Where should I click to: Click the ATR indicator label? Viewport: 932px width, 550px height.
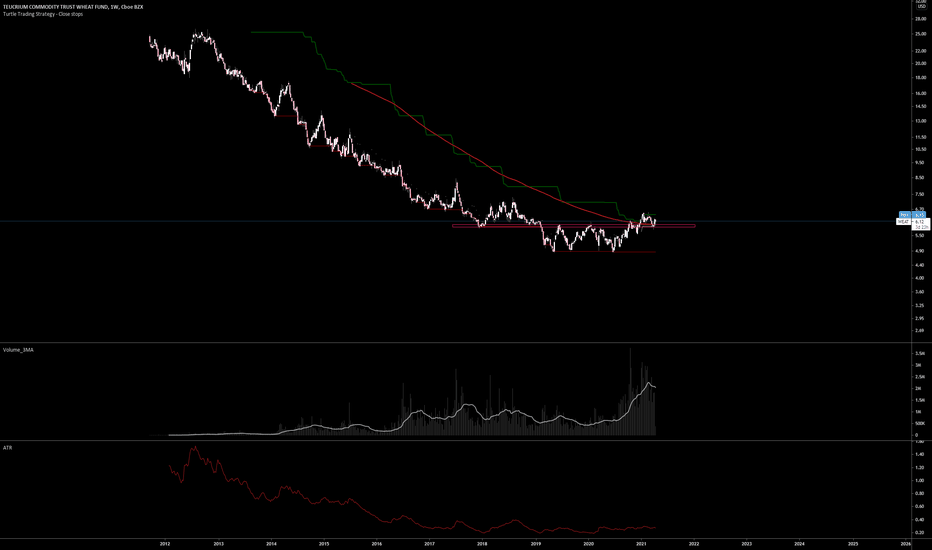tap(7, 447)
